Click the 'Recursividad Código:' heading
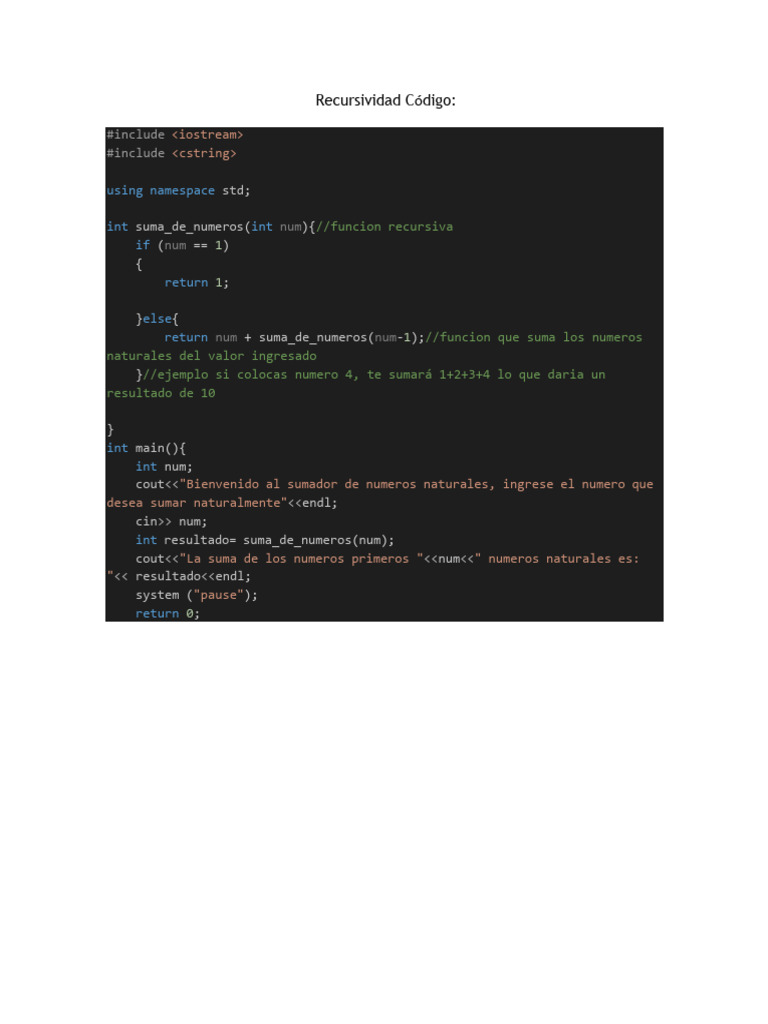Screen dimensions: 768x1024 [x=385, y=101]
